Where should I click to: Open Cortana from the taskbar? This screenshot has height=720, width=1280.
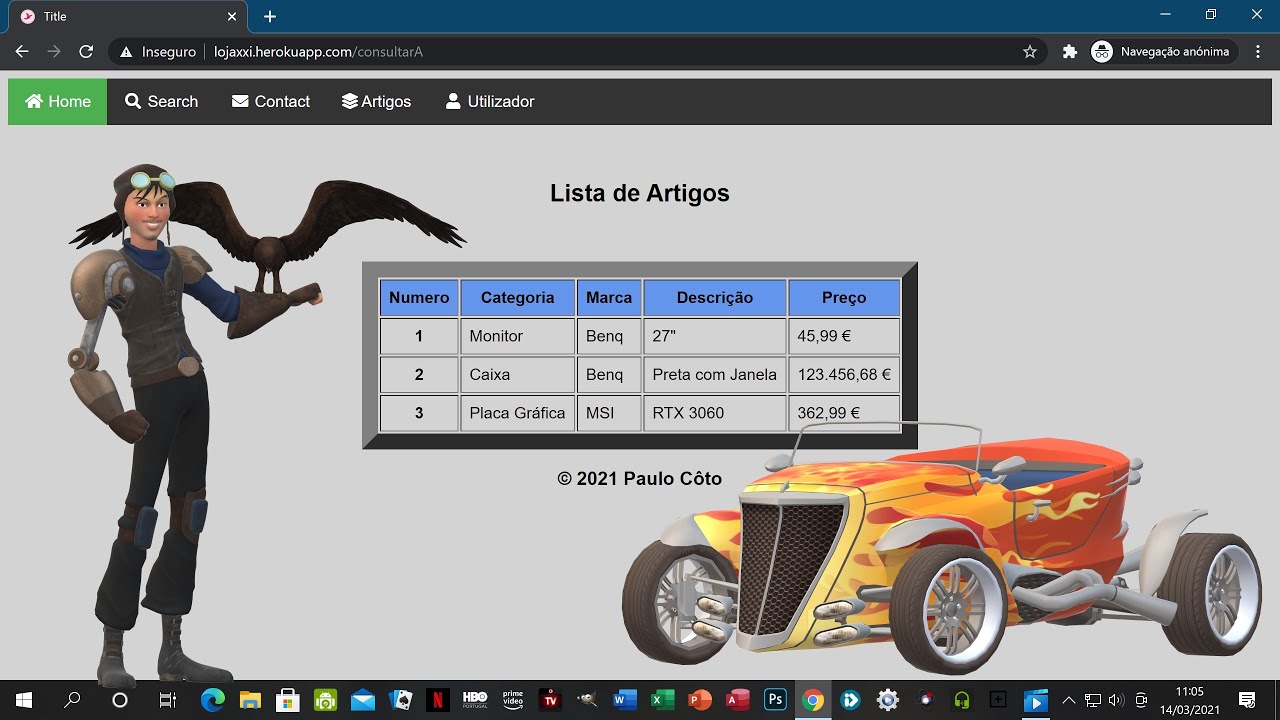pyautogui.click(x=120, y=700)
